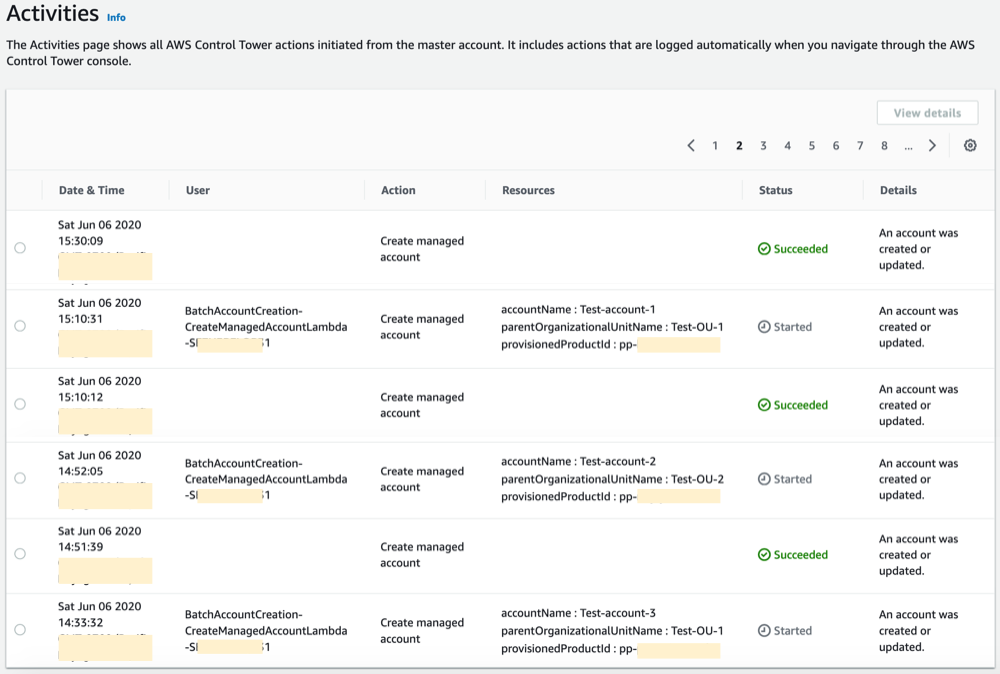The image size is (1000, 674).
Task: Click the green Succeeded status icon on the first row
Action: [x=765, y=249]
